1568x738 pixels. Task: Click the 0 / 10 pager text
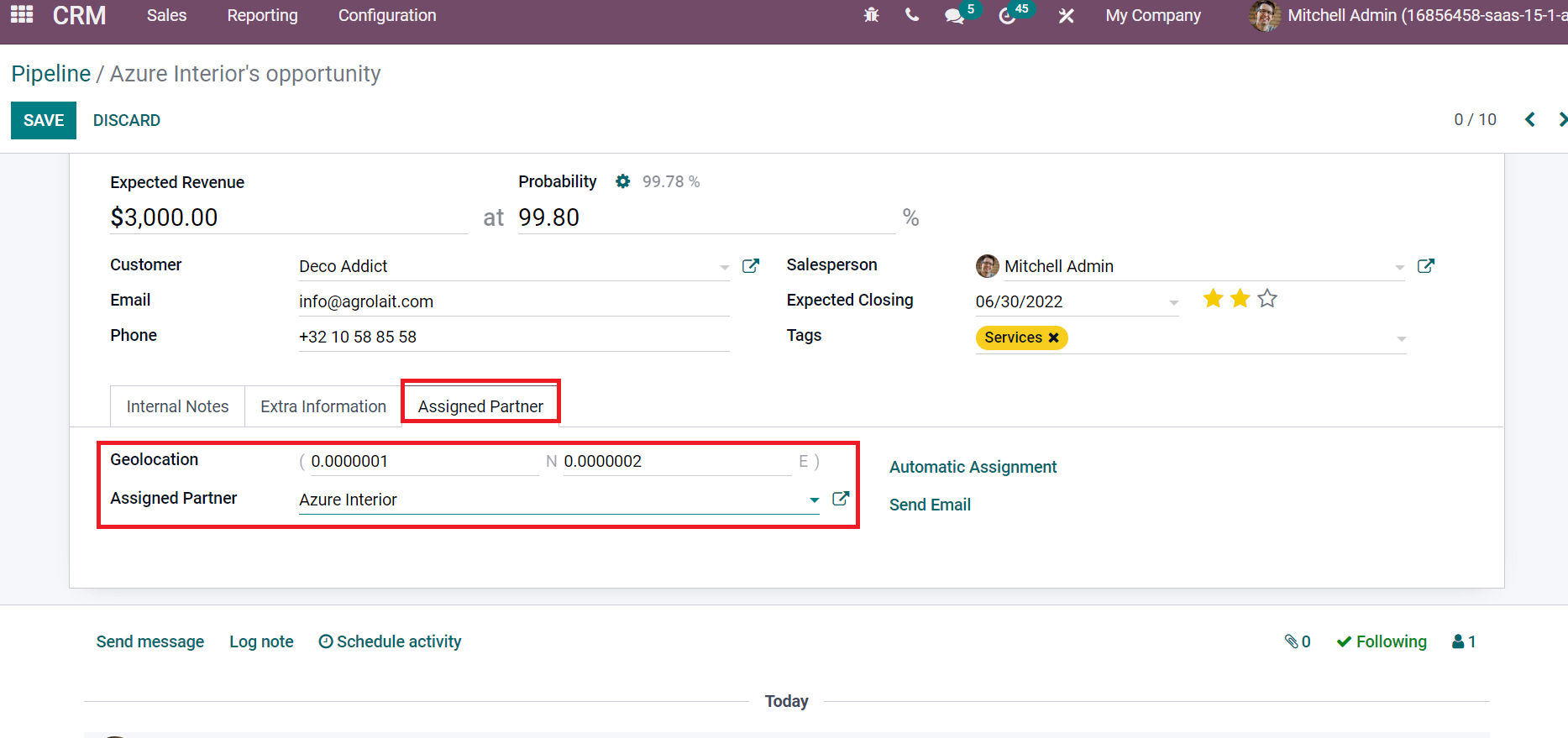click(x=1475, y=119)
